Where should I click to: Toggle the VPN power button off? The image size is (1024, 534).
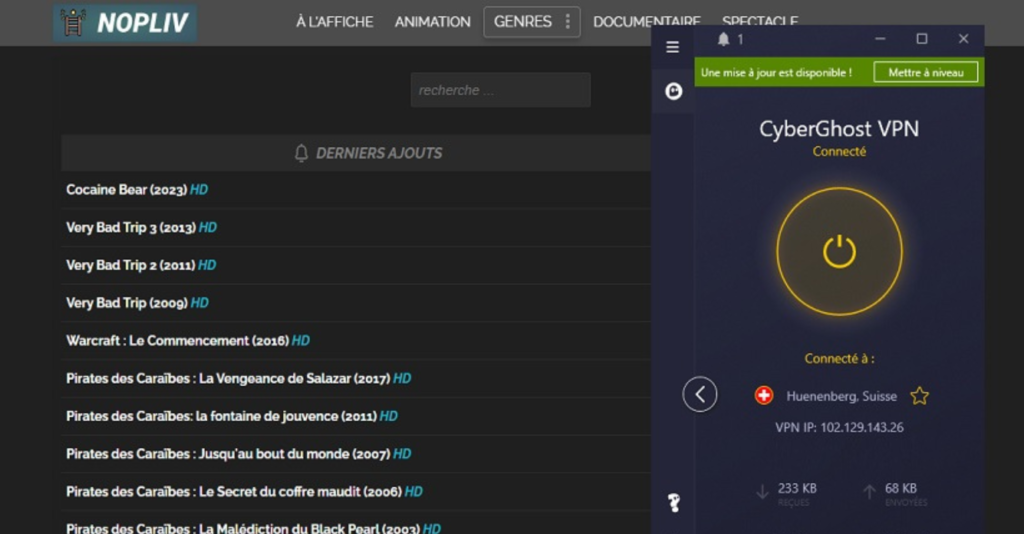point(839,251)
